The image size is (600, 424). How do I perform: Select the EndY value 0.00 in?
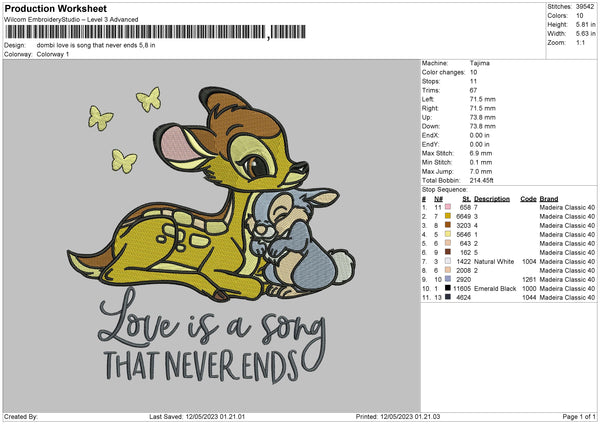point(479,144)
